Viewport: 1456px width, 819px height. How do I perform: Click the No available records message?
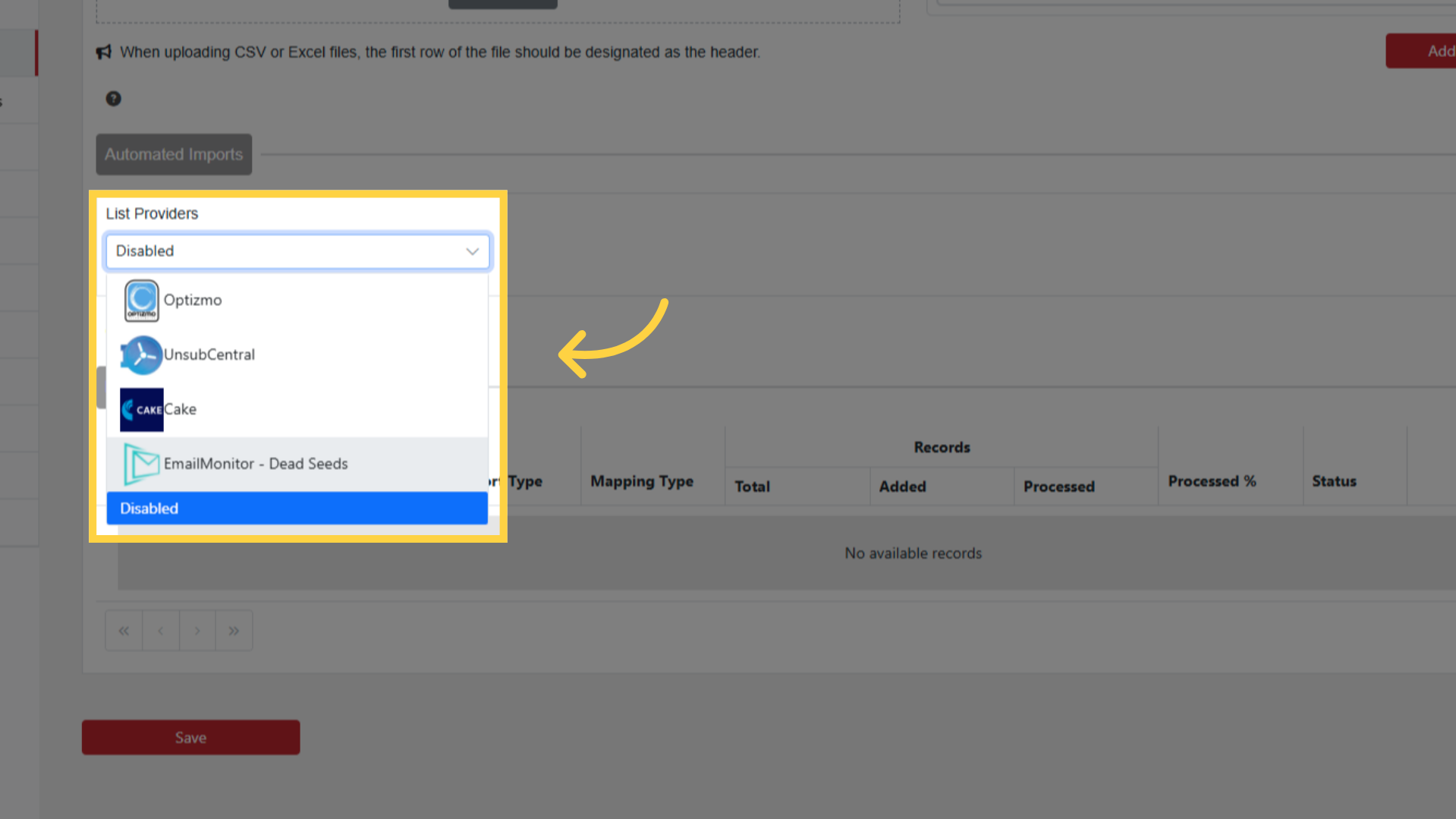913,553
